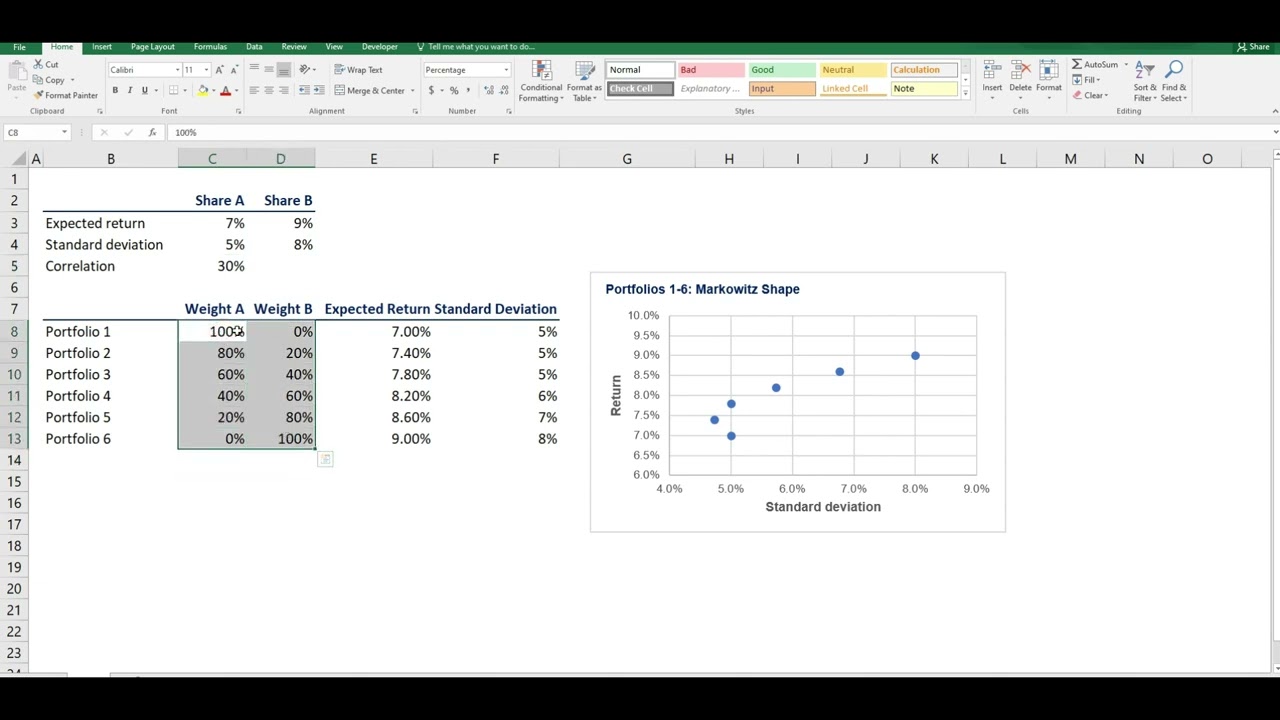Switch to the Developer tab
This screenshot has height=720, width=1280.
tap(379, 47)
